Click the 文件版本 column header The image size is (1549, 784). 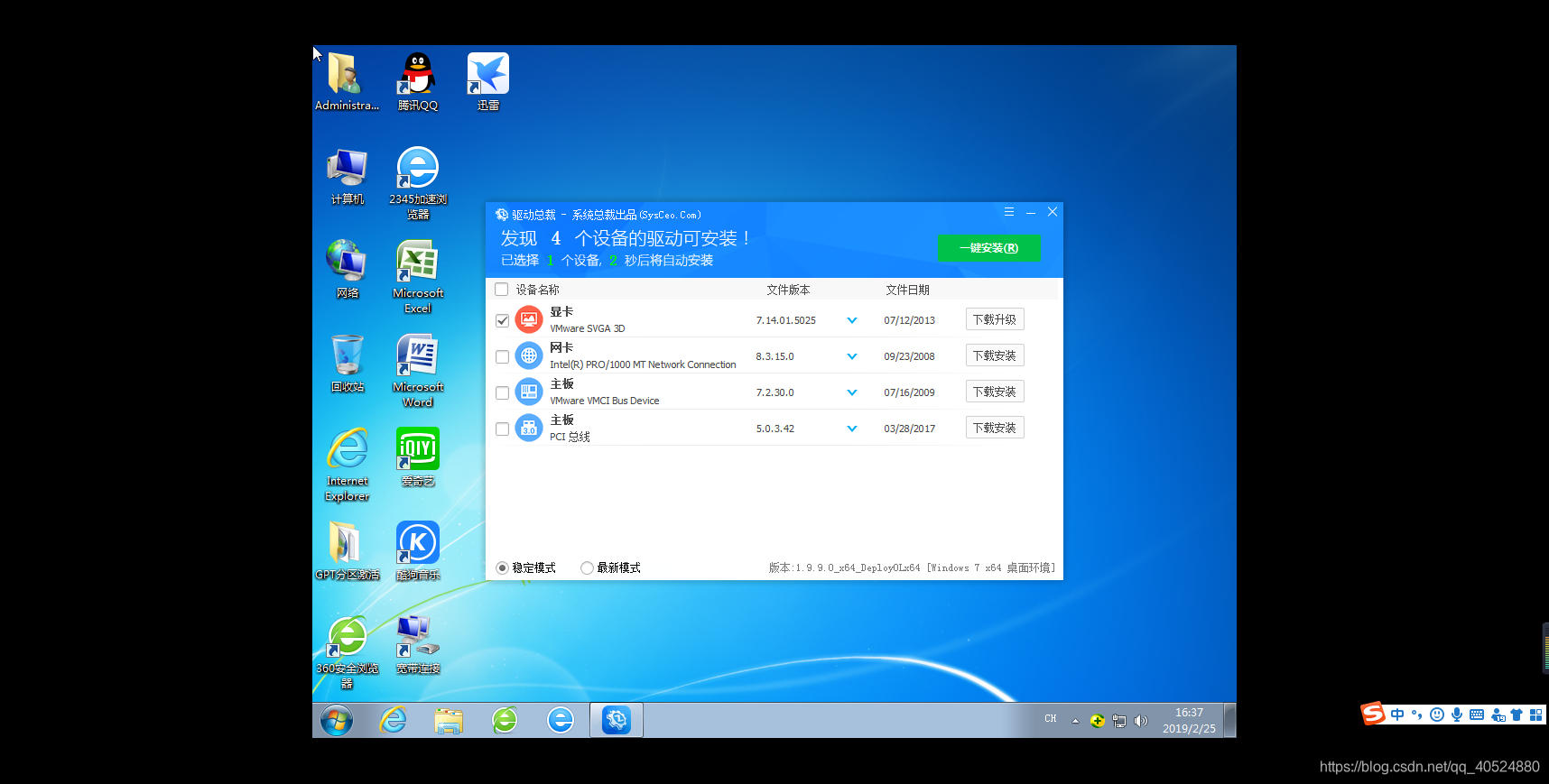[788, 290]
